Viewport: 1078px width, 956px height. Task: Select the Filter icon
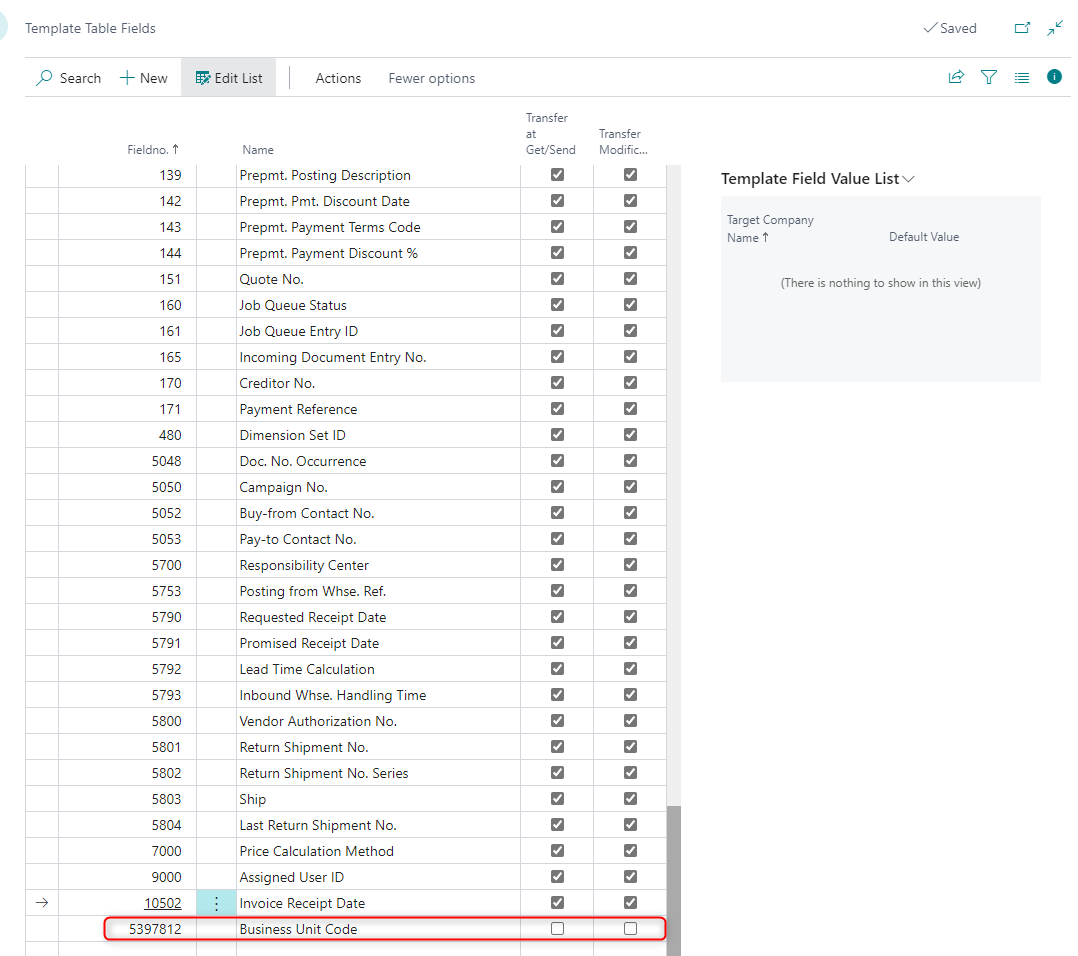[x=989, y=77]
